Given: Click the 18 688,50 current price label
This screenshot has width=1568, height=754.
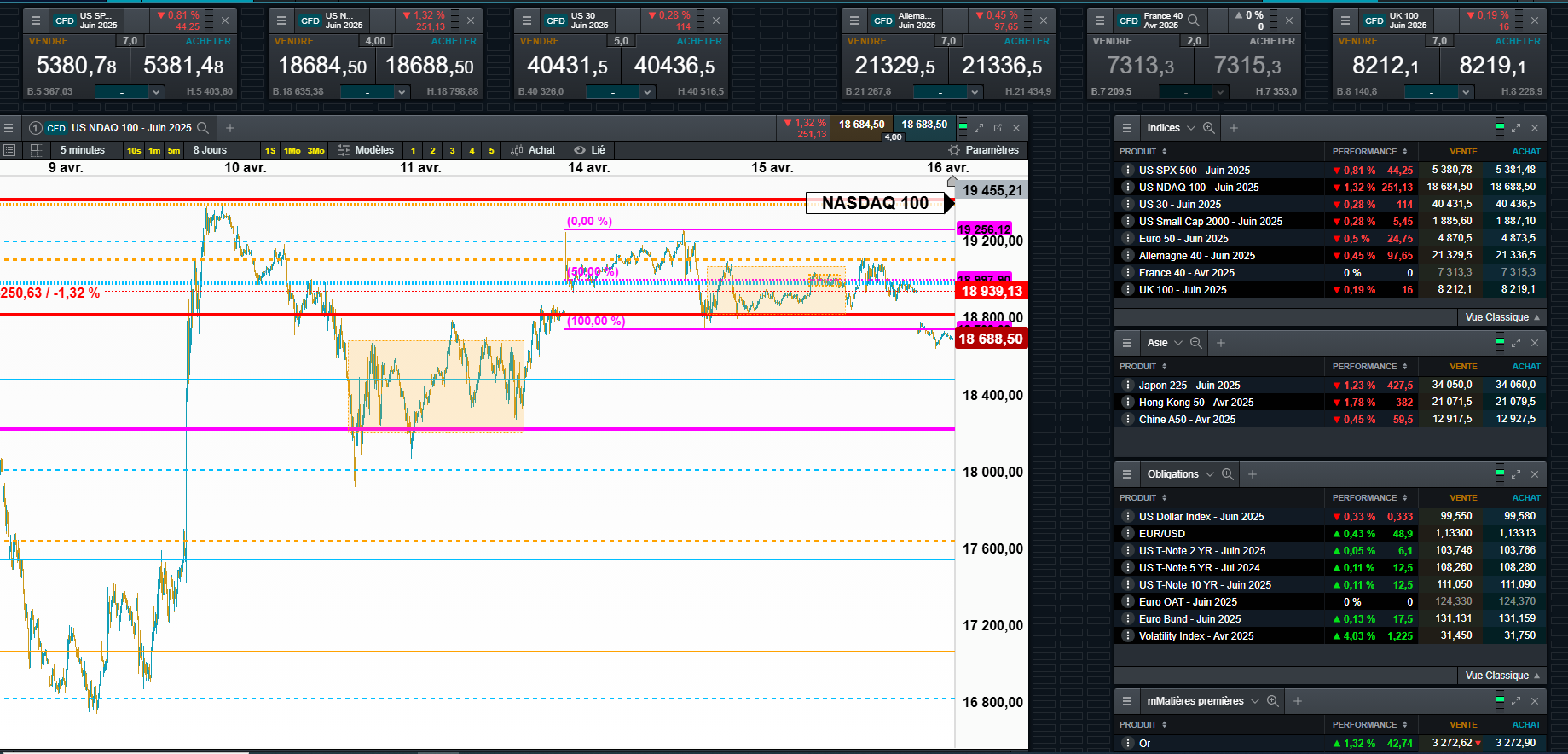Looking at the screenshot, I should coord(991,339).
